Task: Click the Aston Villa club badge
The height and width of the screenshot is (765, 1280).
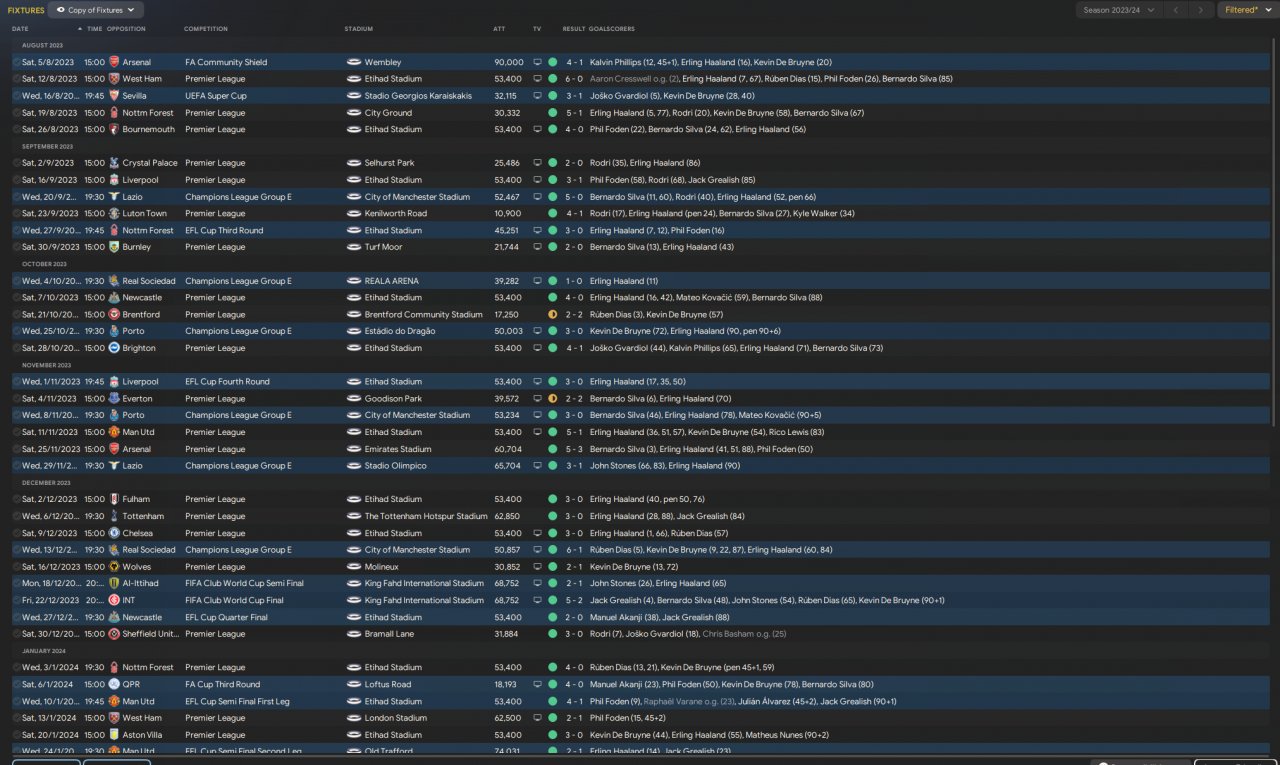Action: point(114,735)
